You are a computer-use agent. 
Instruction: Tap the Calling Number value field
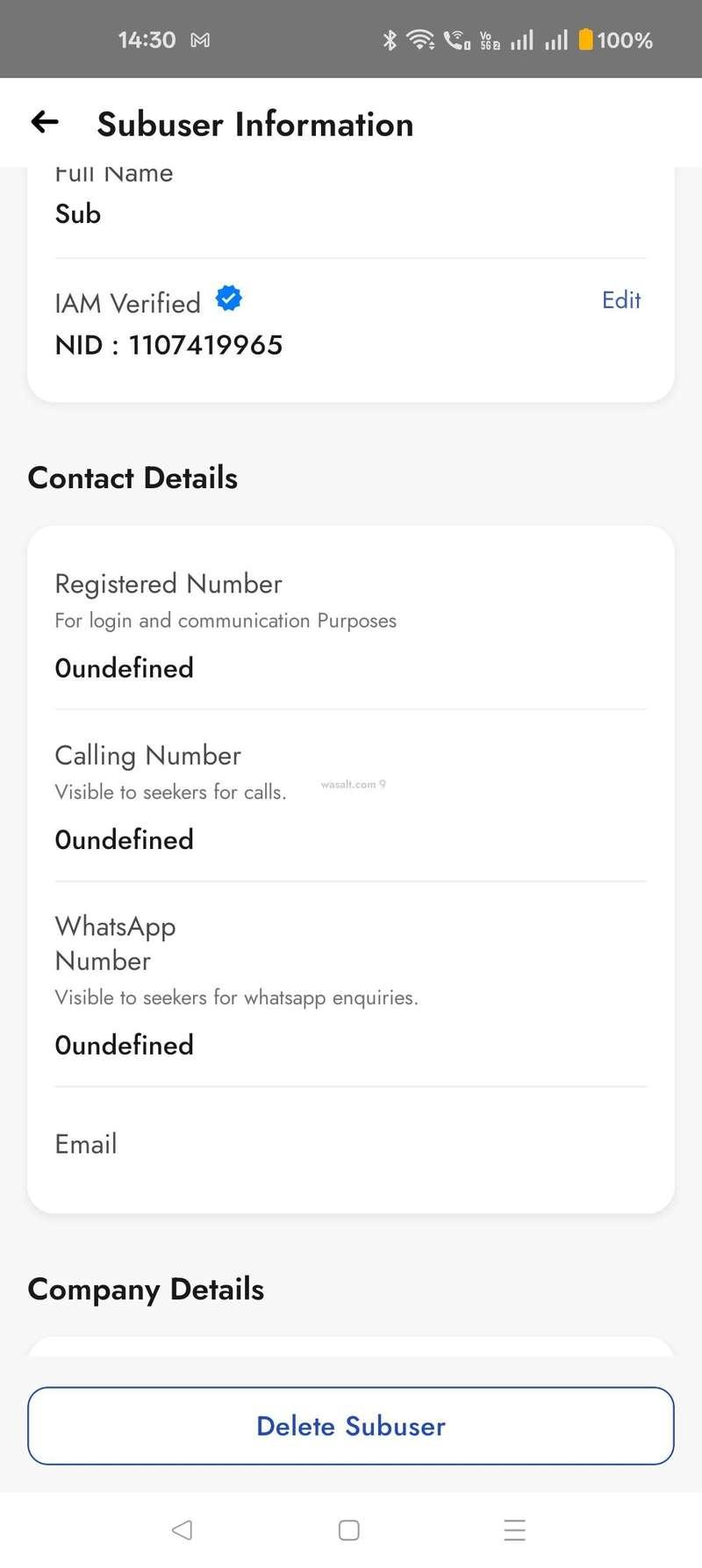tap(125, 840)
